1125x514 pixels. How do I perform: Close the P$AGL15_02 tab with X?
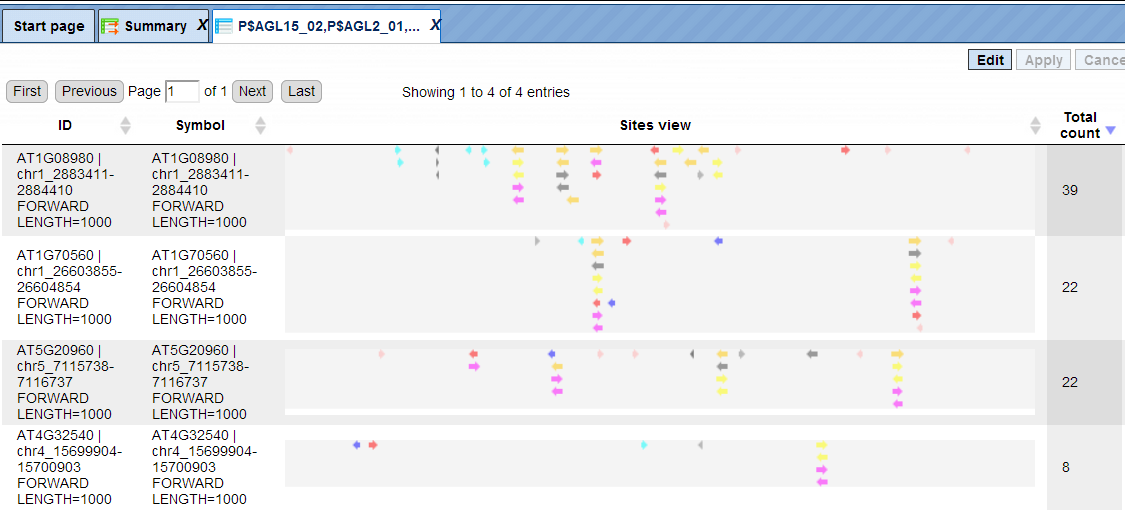[x=434, y=26]
